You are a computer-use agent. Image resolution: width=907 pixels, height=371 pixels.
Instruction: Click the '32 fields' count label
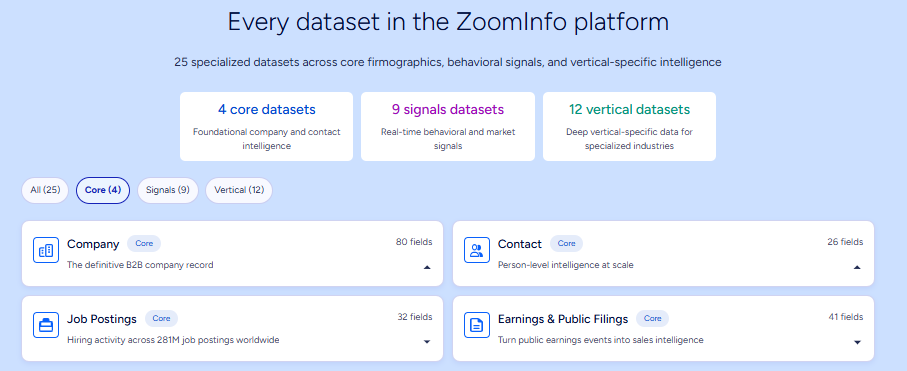415,317
